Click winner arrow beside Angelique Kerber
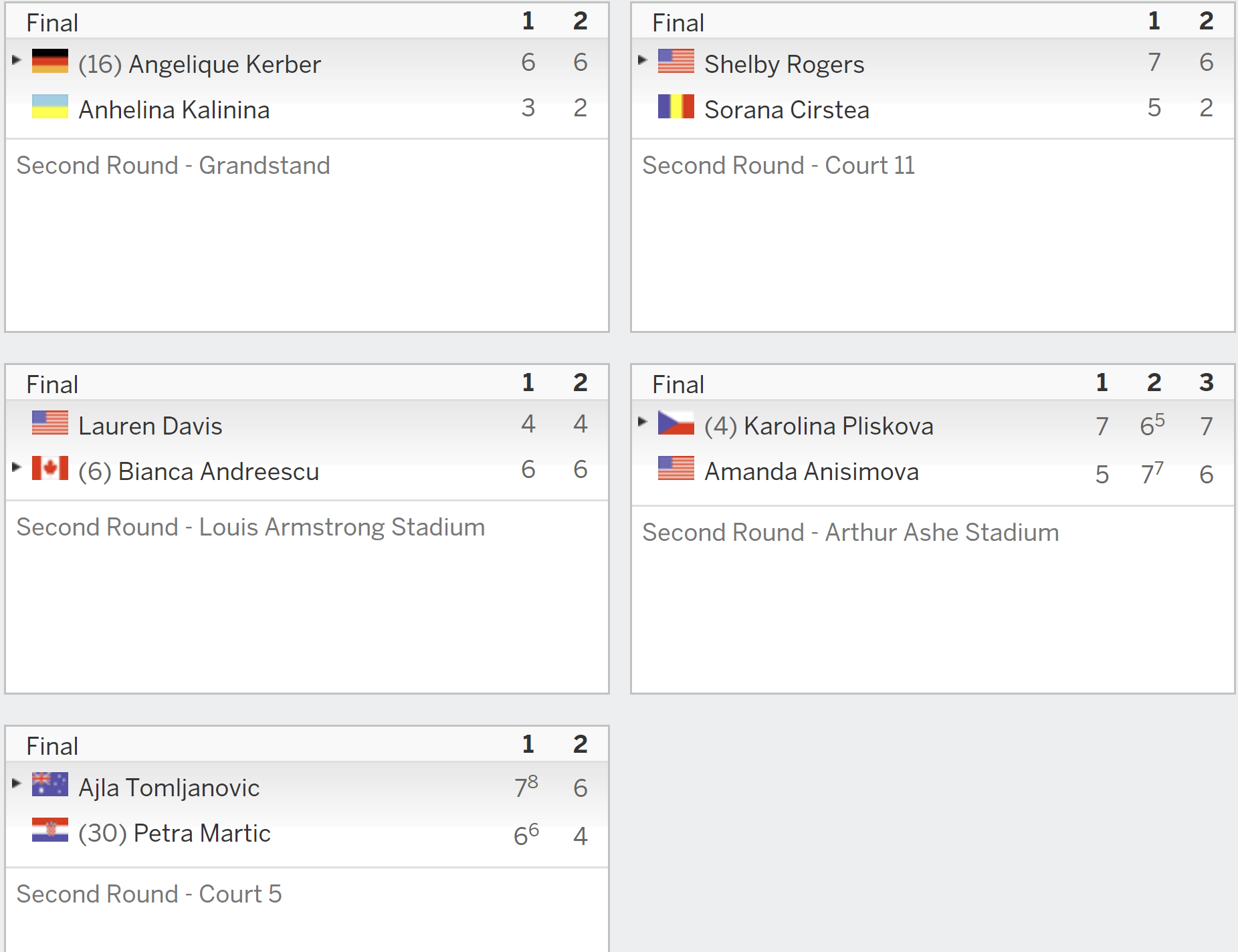This screenshot has width=1238, height=952. 17,60
